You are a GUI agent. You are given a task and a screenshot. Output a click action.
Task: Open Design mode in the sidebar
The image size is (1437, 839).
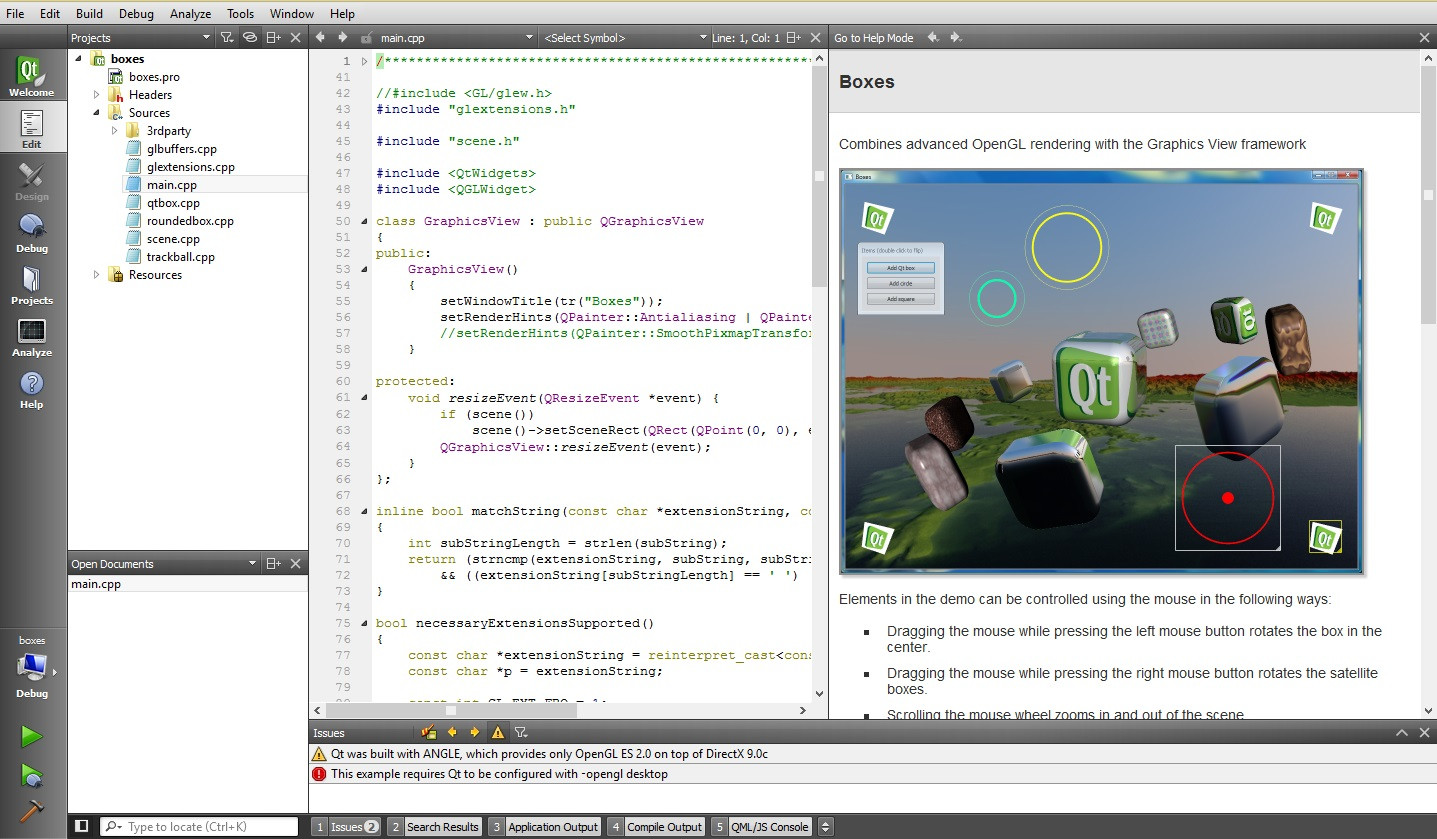[x=32, y=180]
